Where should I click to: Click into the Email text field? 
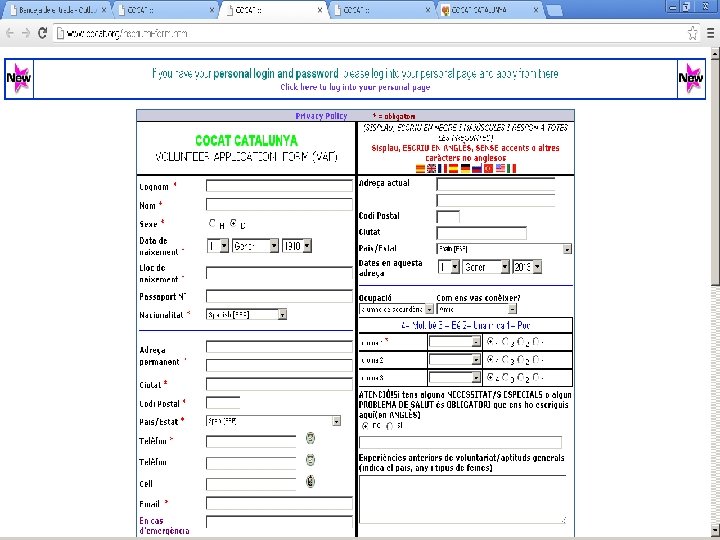pyautogui.click(x=279, y=503)
